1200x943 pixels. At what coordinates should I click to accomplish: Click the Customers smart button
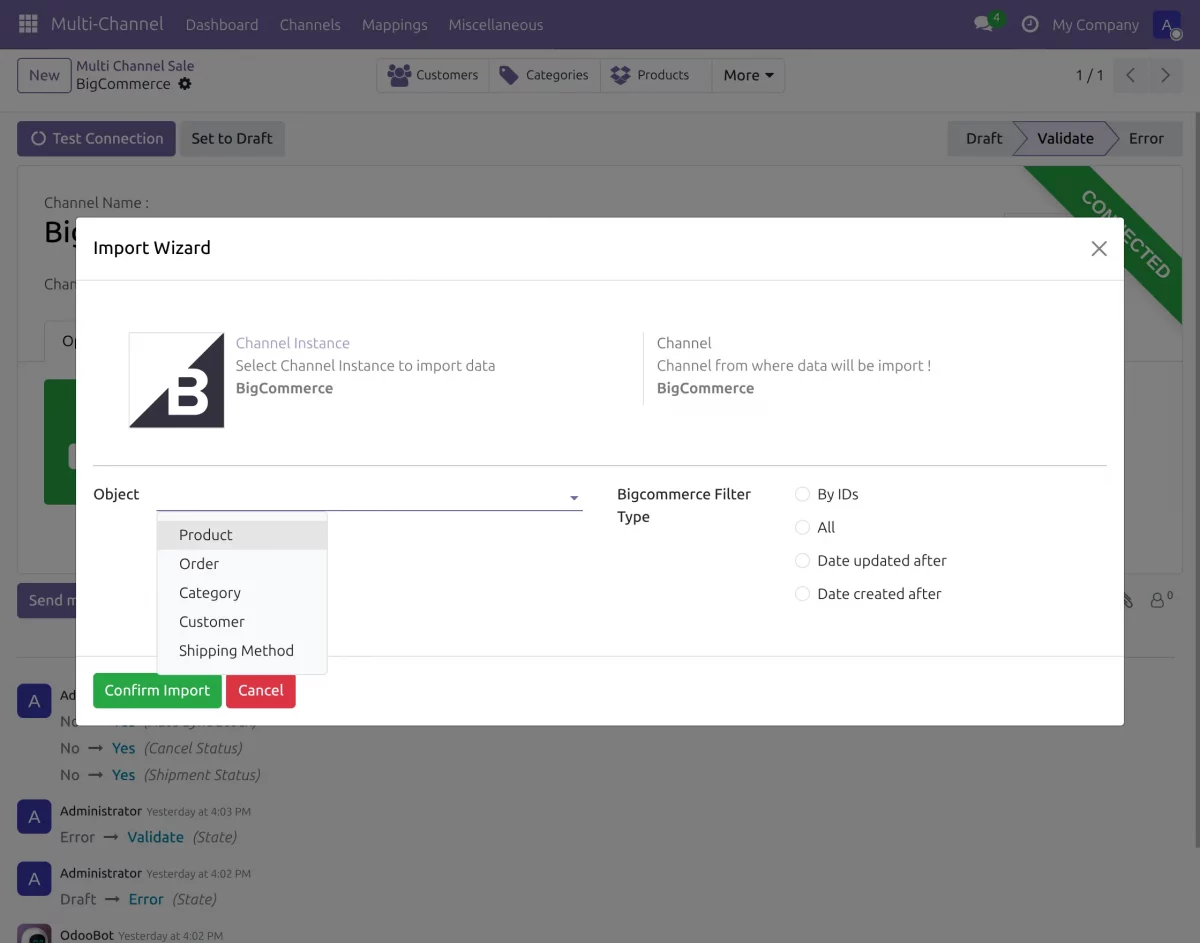[433, 75]
